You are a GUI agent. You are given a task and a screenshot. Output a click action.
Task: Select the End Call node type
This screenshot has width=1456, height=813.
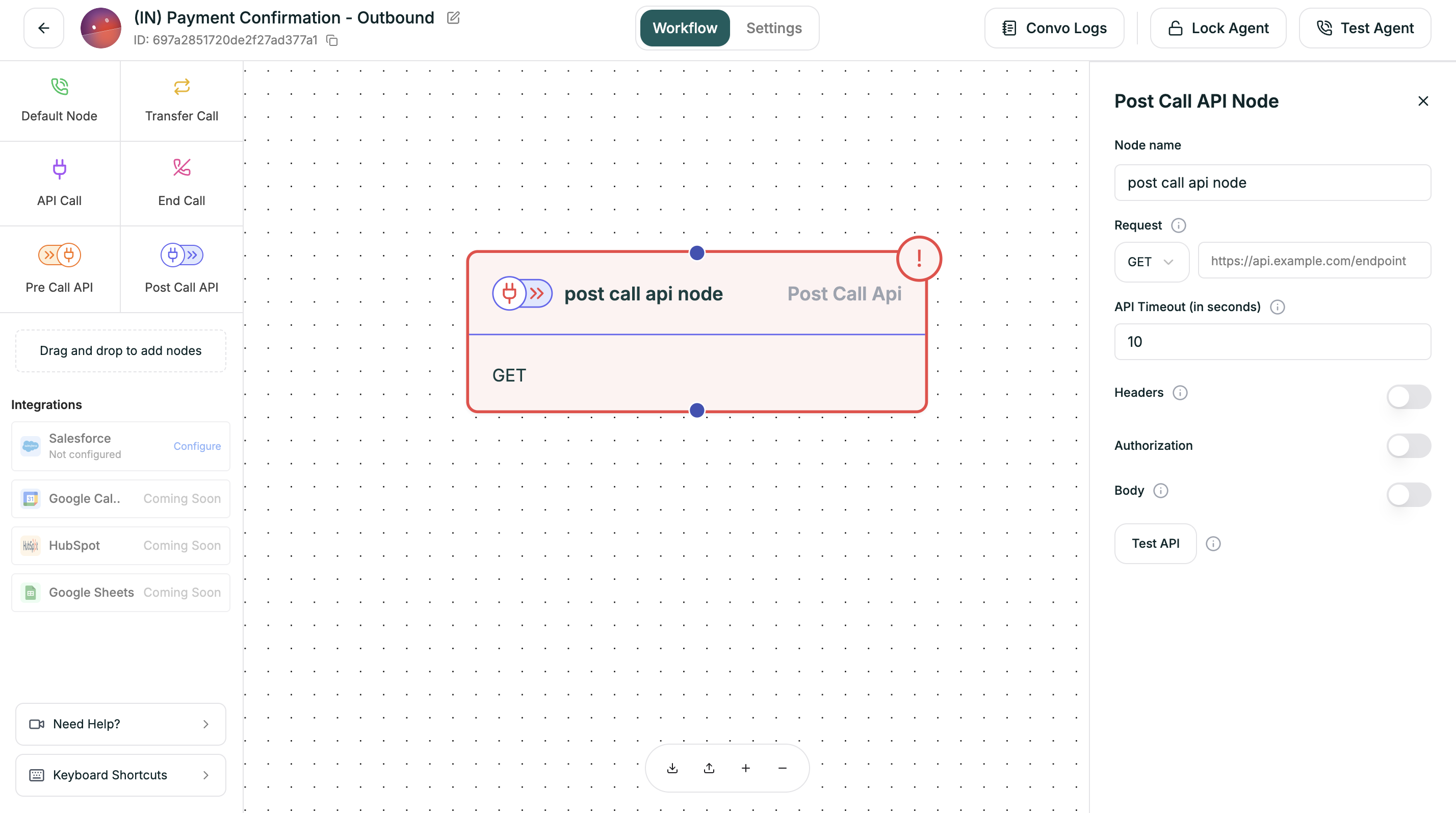(181, 184)
